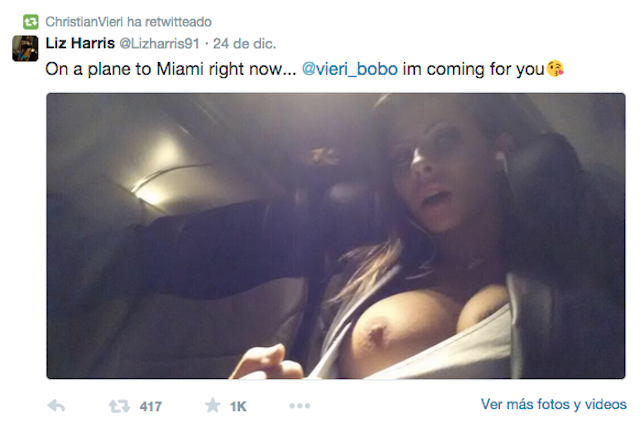
Task: Open the @Lizharris91 handle link
Action: coord(159,43)
